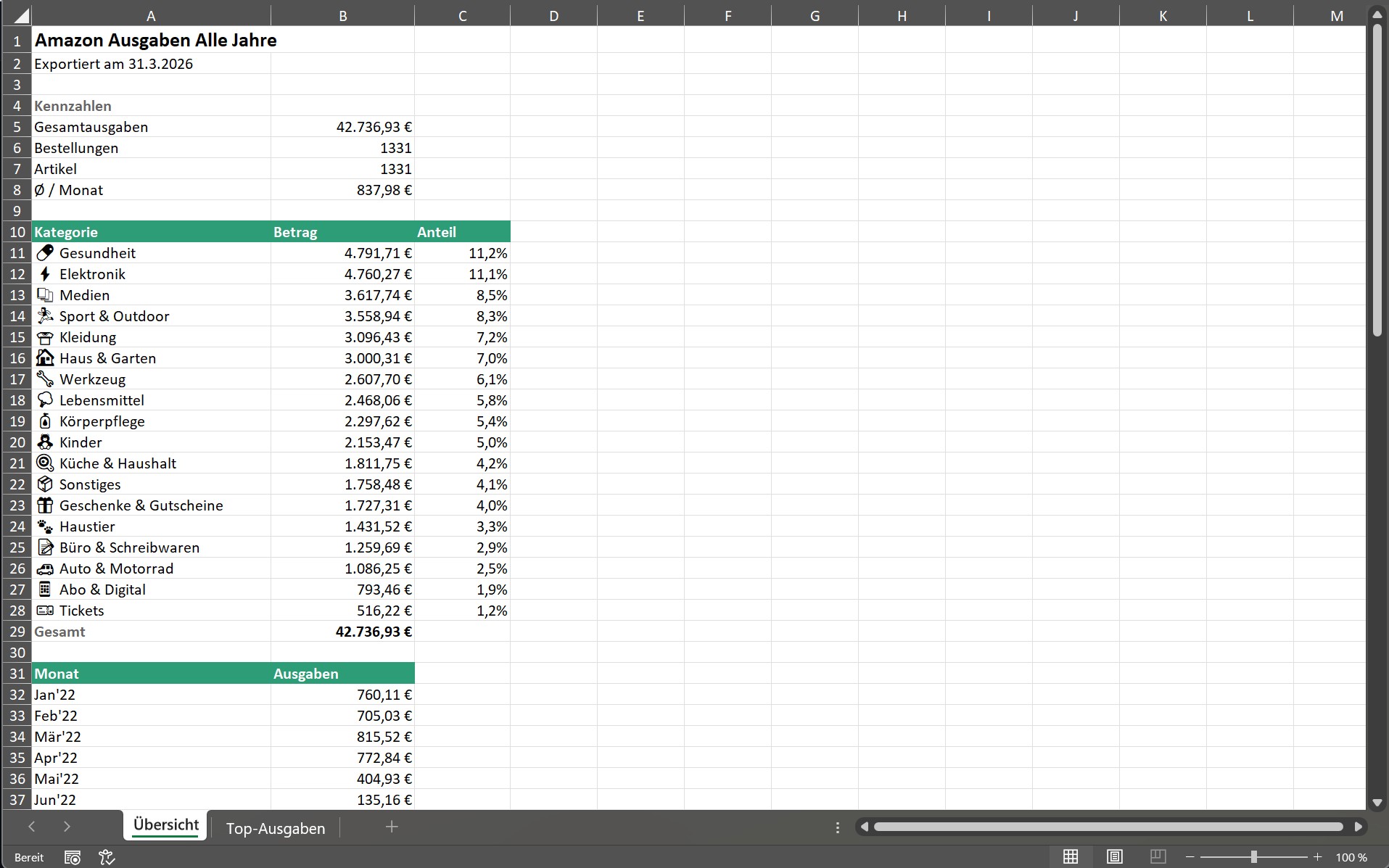The width and height of the screenshot is (1389, 868).
Task: Select the Gesamtausgaben value 42.736,93 €
Action: pos(343,127)
